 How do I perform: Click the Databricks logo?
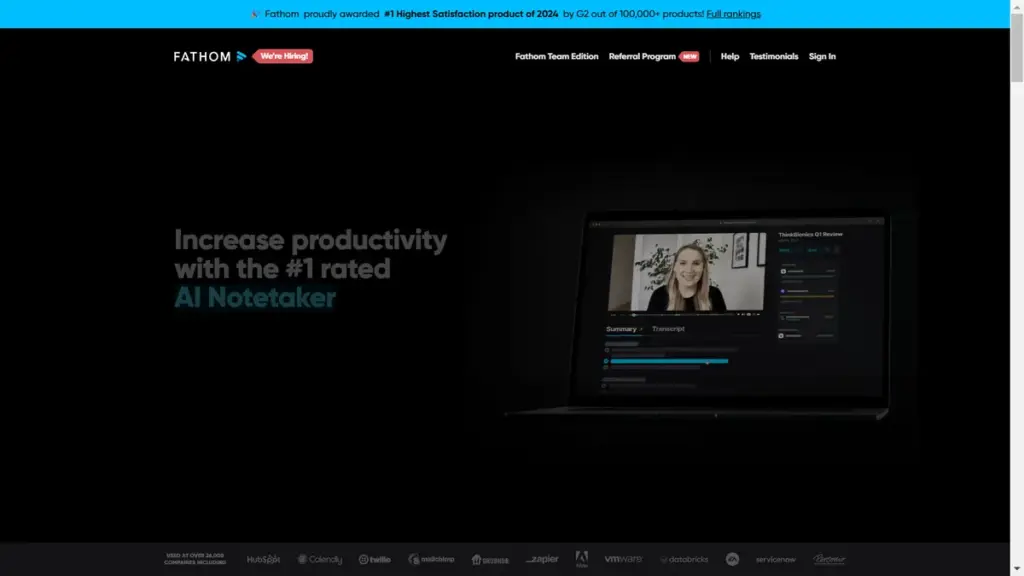coord(684,559)
